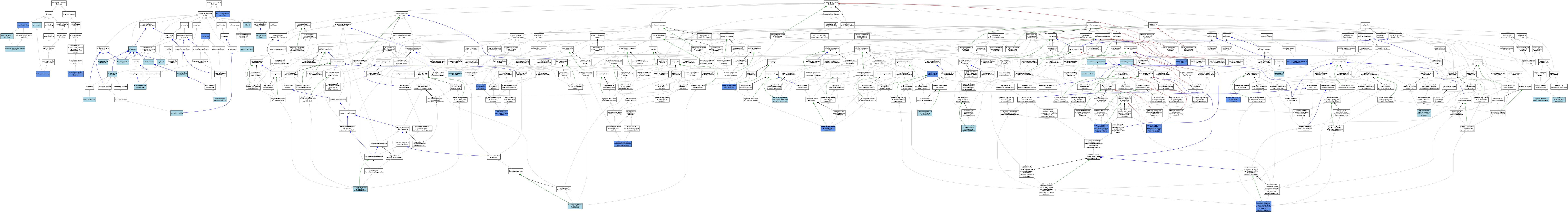This screenshot has height=212, width=1568.
Task: Select the 'midbody' node
Action: [247, 25]
